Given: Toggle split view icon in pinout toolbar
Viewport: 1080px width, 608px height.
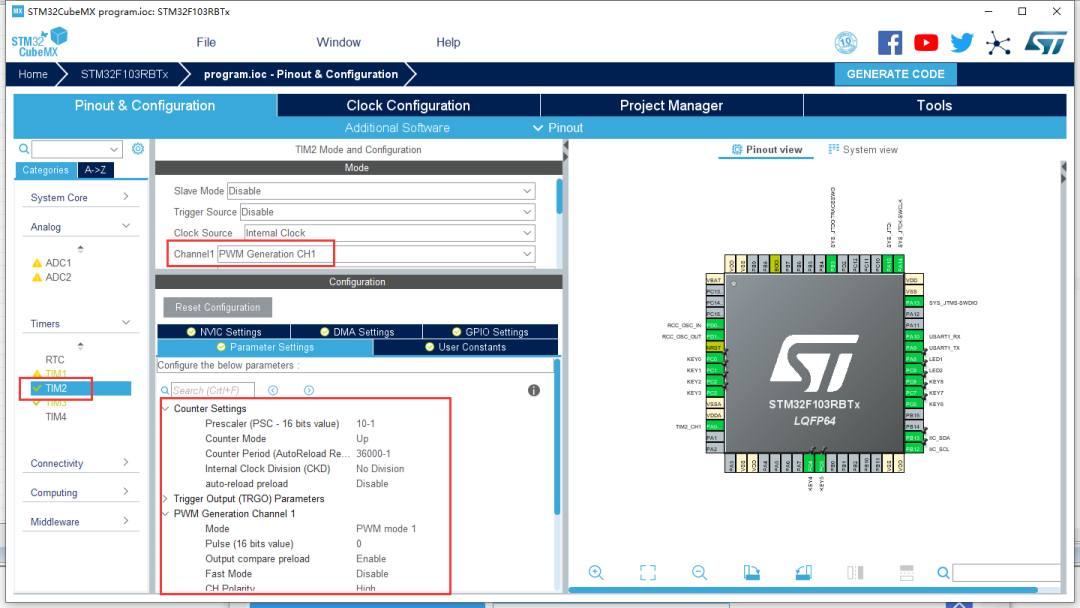Looking at the screenshot, I should tap(855, 572).
